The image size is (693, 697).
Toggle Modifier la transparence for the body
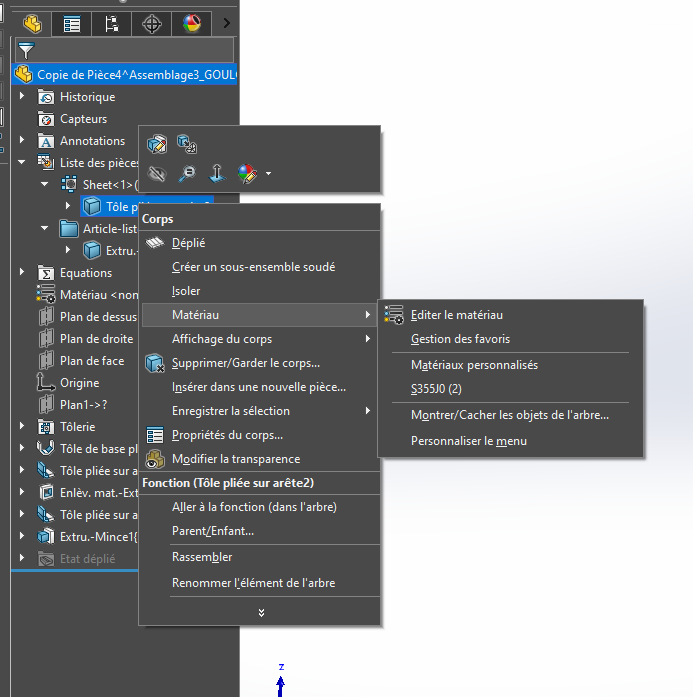tap(235, 459)
